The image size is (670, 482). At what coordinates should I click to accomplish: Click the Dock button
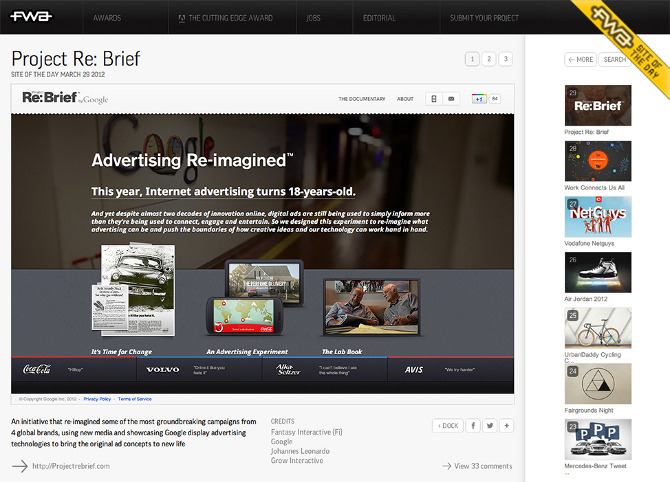click(x=448, y=426)
